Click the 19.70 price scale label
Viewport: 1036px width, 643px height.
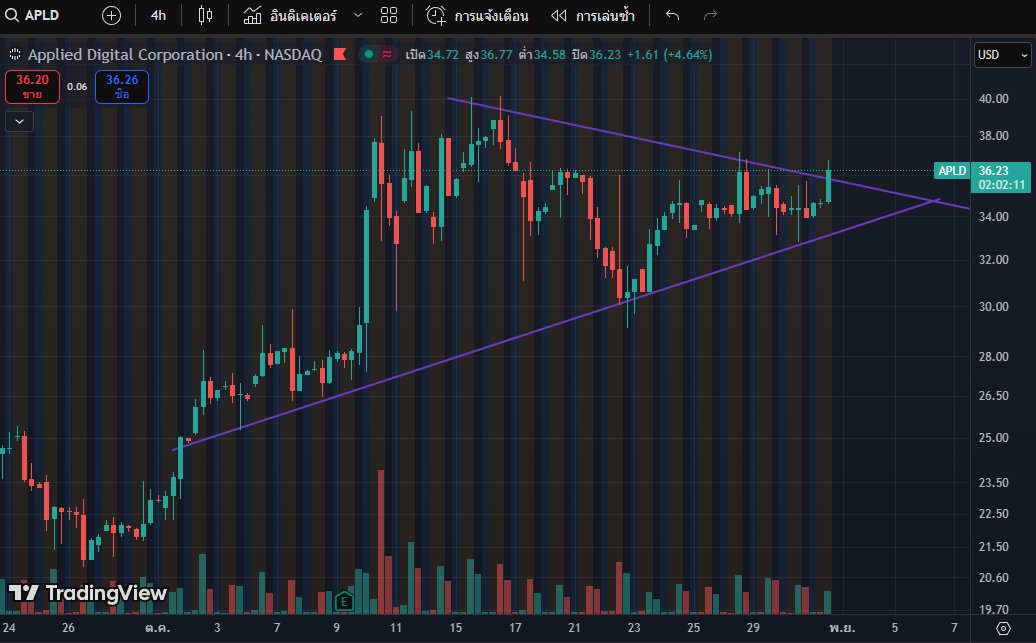[x=994, y=609]
